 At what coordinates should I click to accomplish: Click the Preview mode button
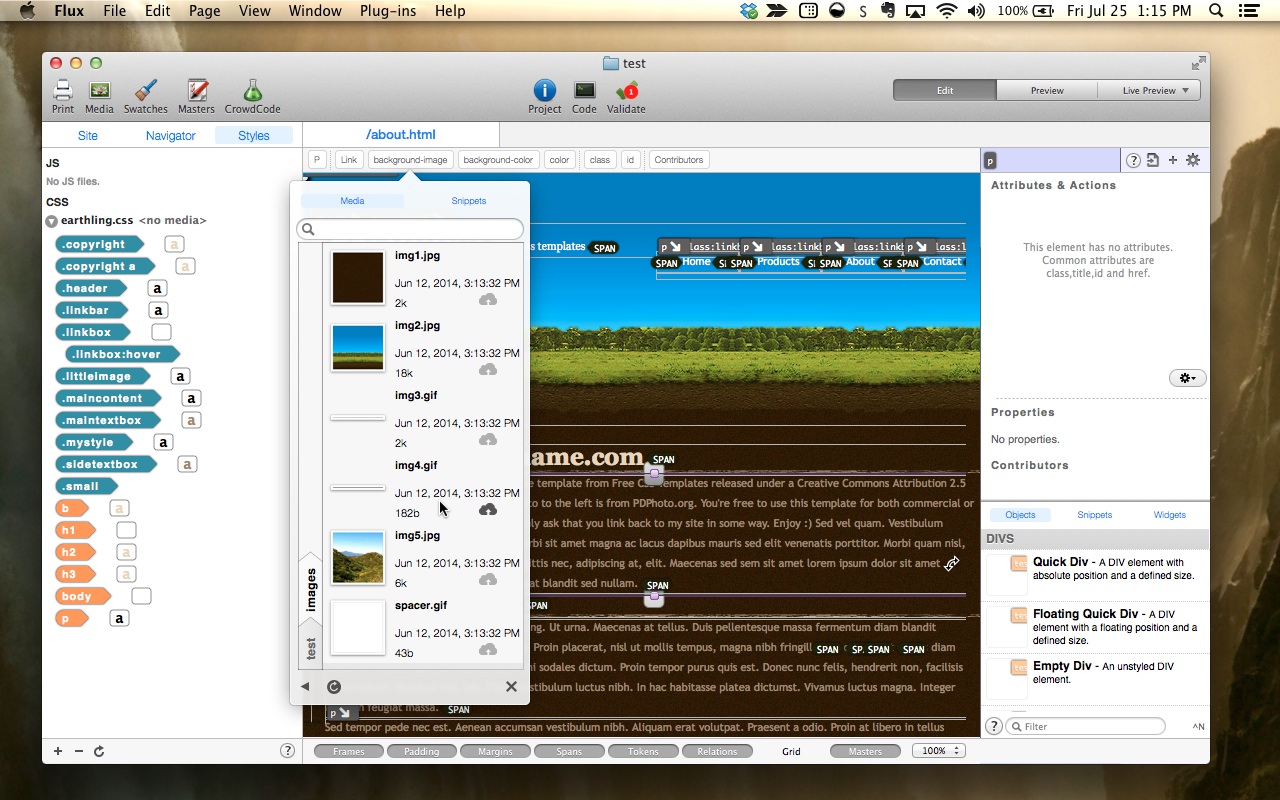pyautogui.click(x=1047, y=90)
